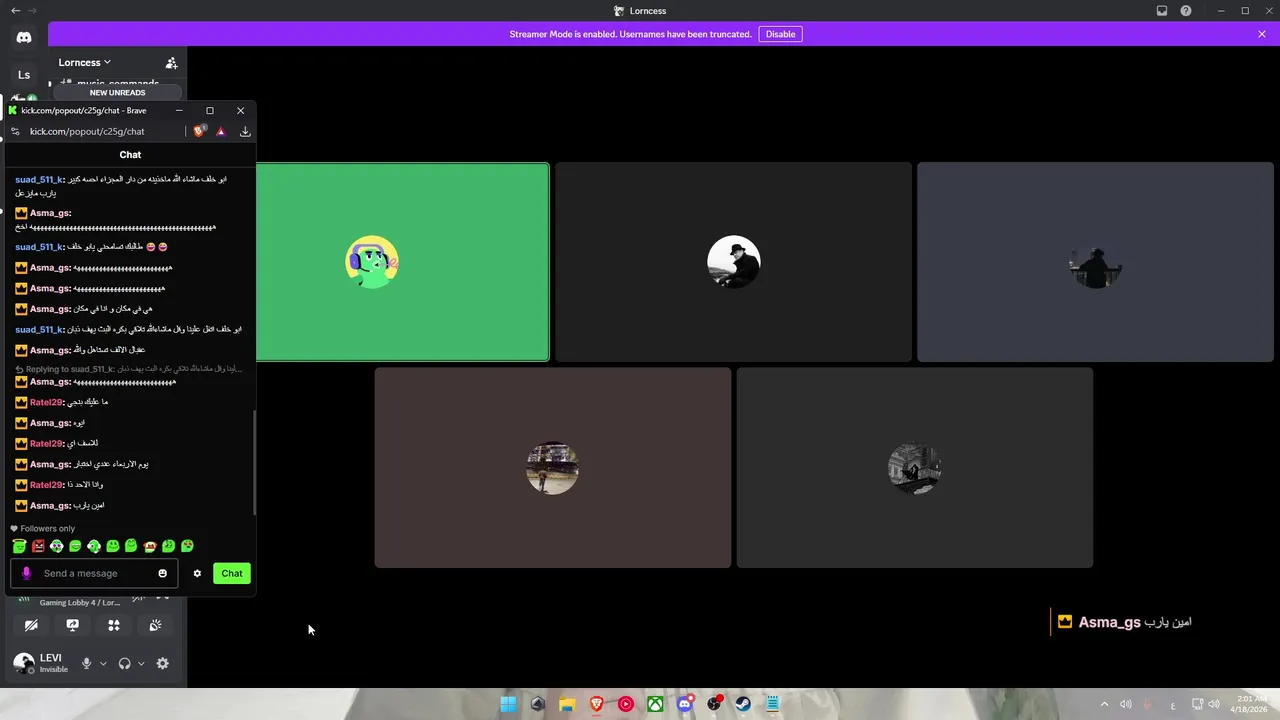Select the participant tile with white hat avatar
The image size is (1280, 720).
click(x=733, y=262)
